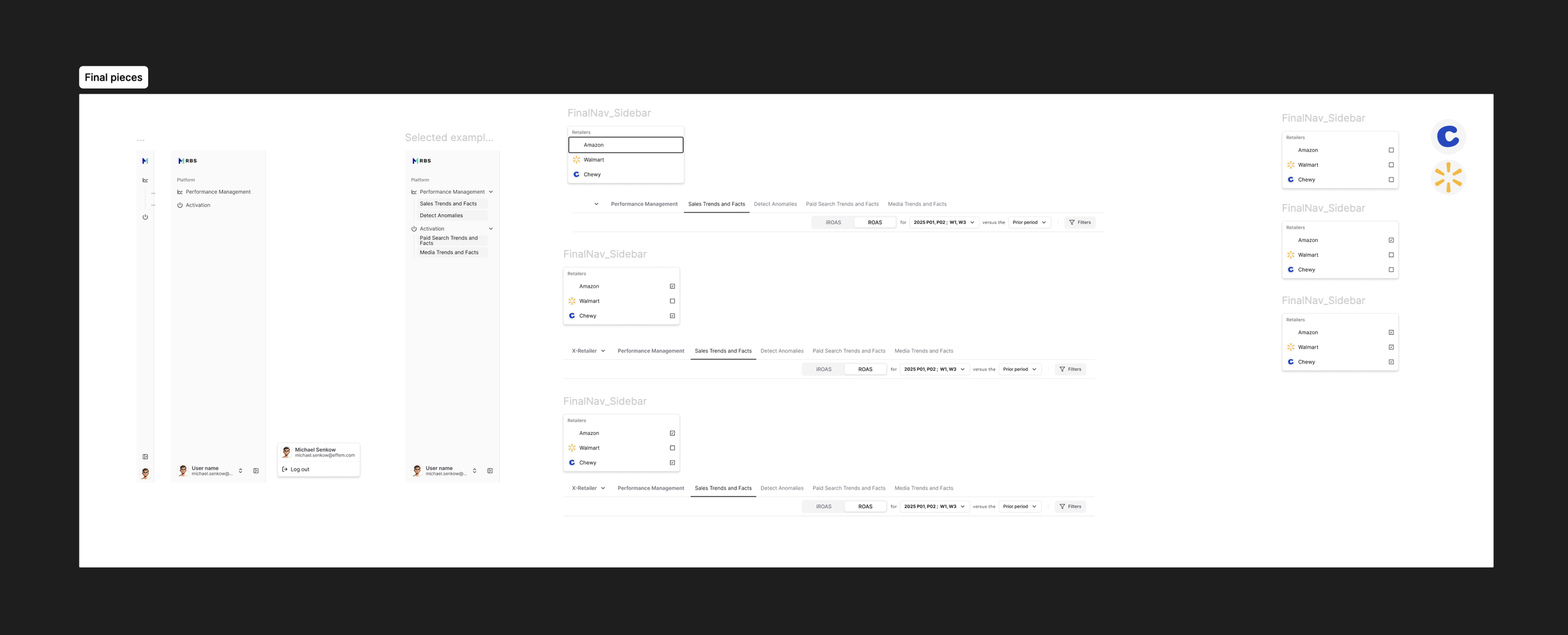Screen dimensions: 1568x635
Task: Click the MRBS logo icon in the collapsed sidebar
Action: click(145, 161)
